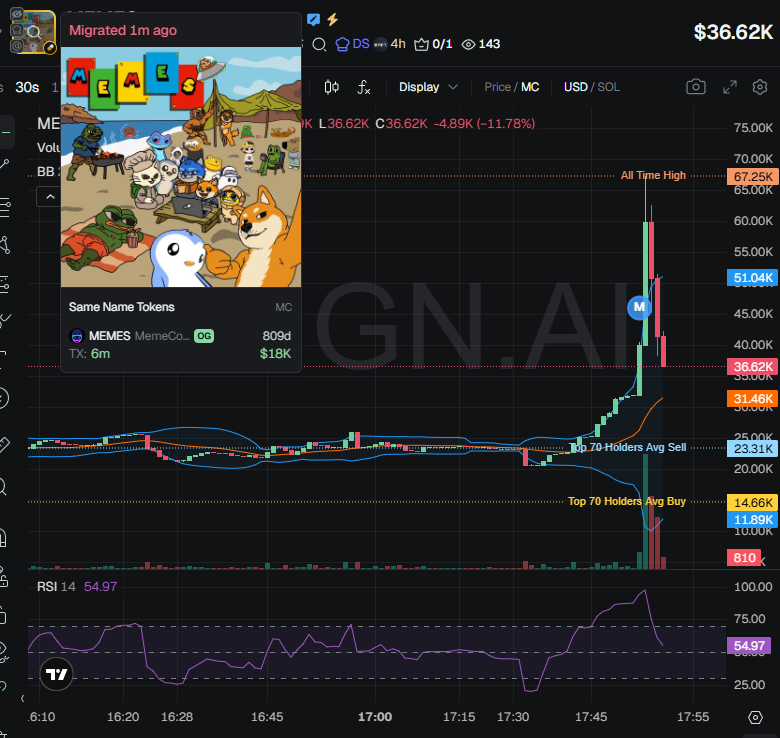This screenshot has height=738, width=780.
Task: Click the orange 31.46K price tag
Action: [753, 399]
